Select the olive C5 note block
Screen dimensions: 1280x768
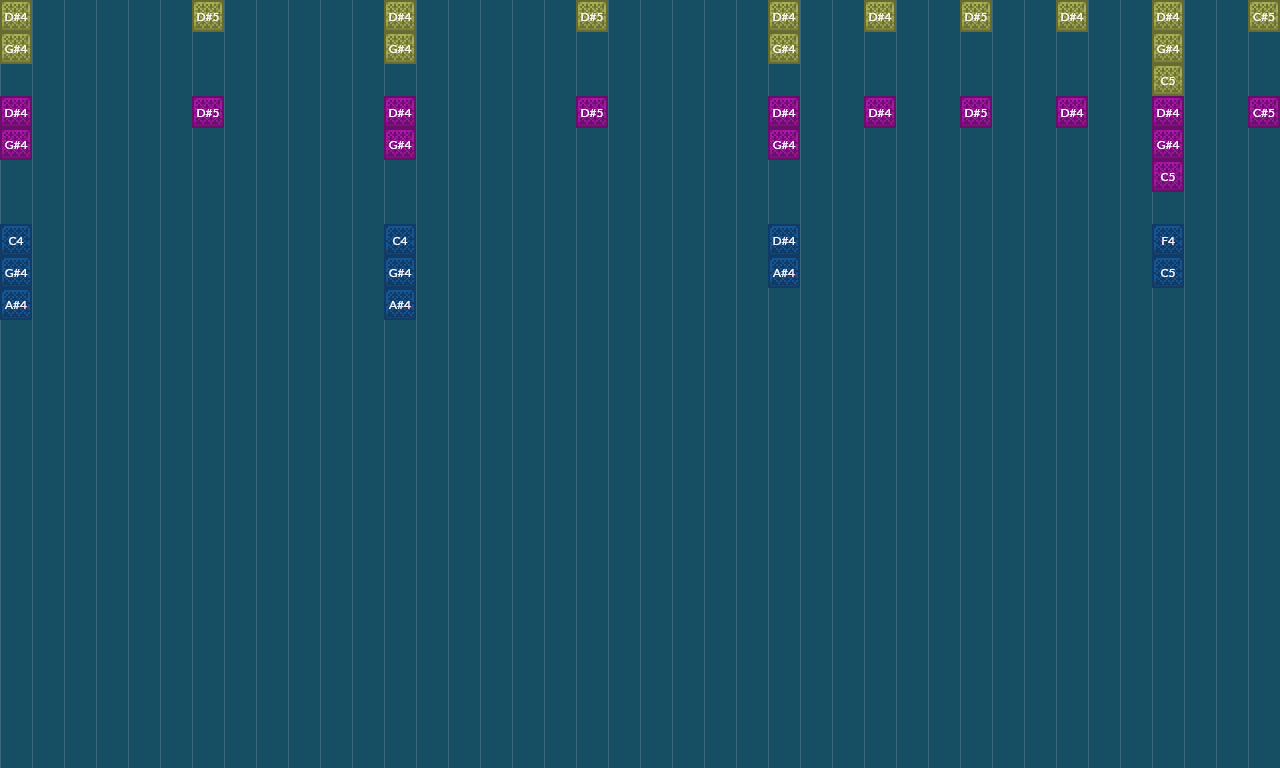click(1168, 80)
